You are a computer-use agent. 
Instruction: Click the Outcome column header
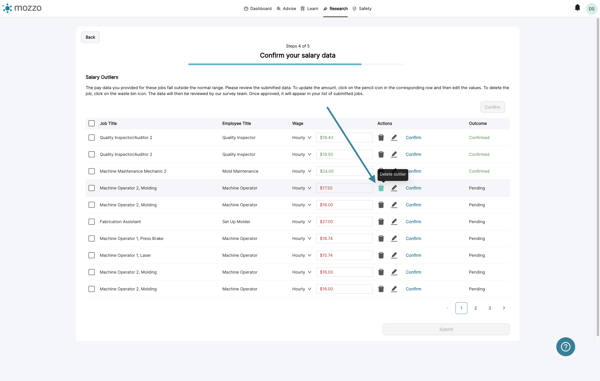478,123
